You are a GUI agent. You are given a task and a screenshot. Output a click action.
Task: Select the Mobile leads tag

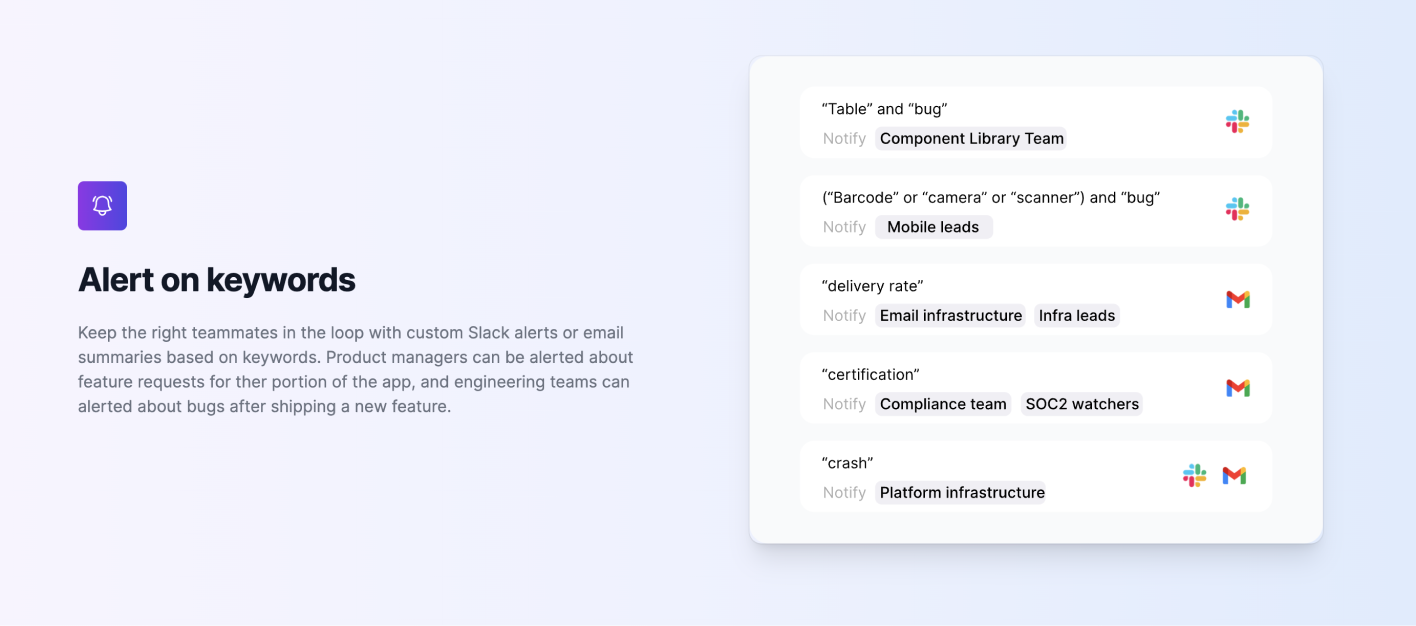click(x=934, y=227)
